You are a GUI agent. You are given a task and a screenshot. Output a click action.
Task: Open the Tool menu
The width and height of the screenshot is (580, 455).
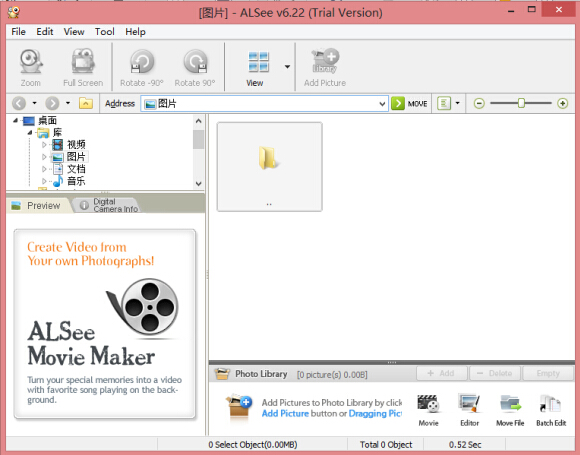[105, 32]
